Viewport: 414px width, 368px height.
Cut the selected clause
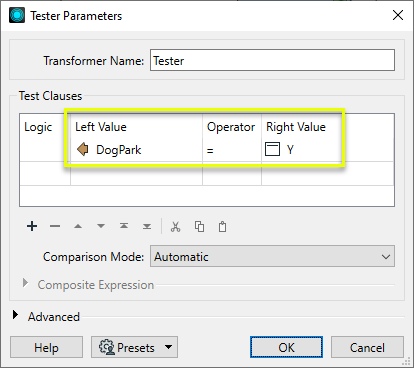175,227
